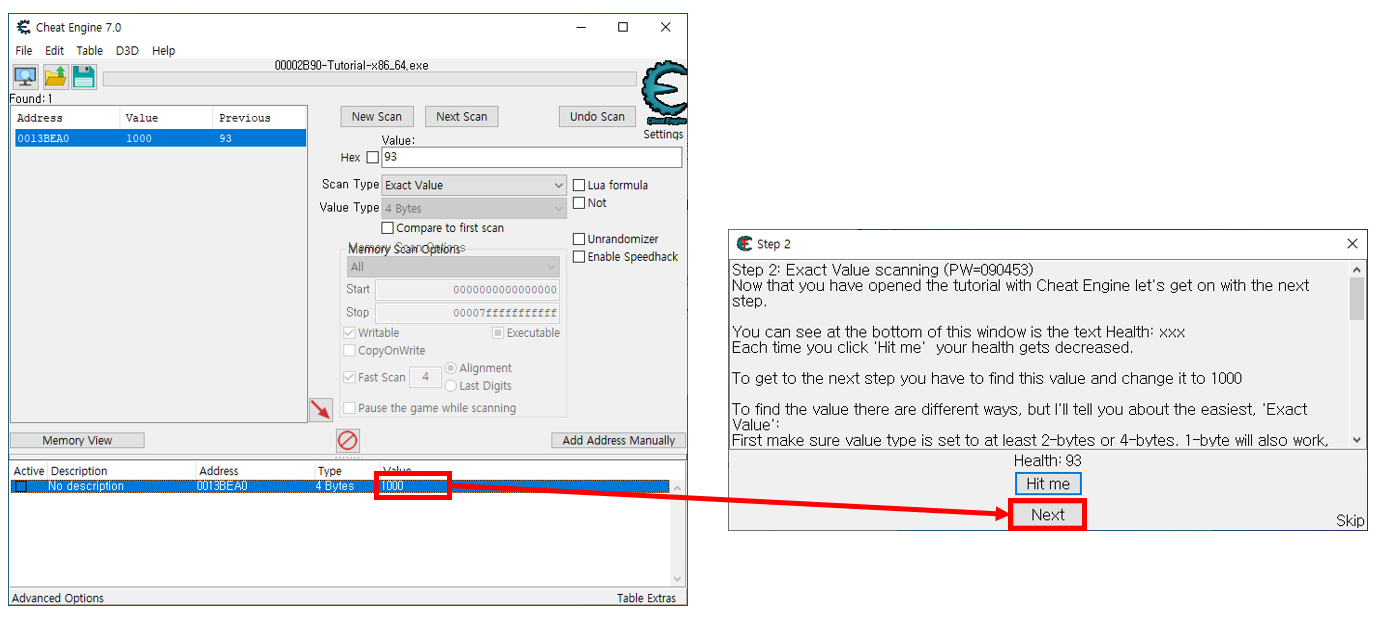This screenshot has height=626, width=1384.
Task: Enable the Lua formula checkbox
Action: point(579,185)
